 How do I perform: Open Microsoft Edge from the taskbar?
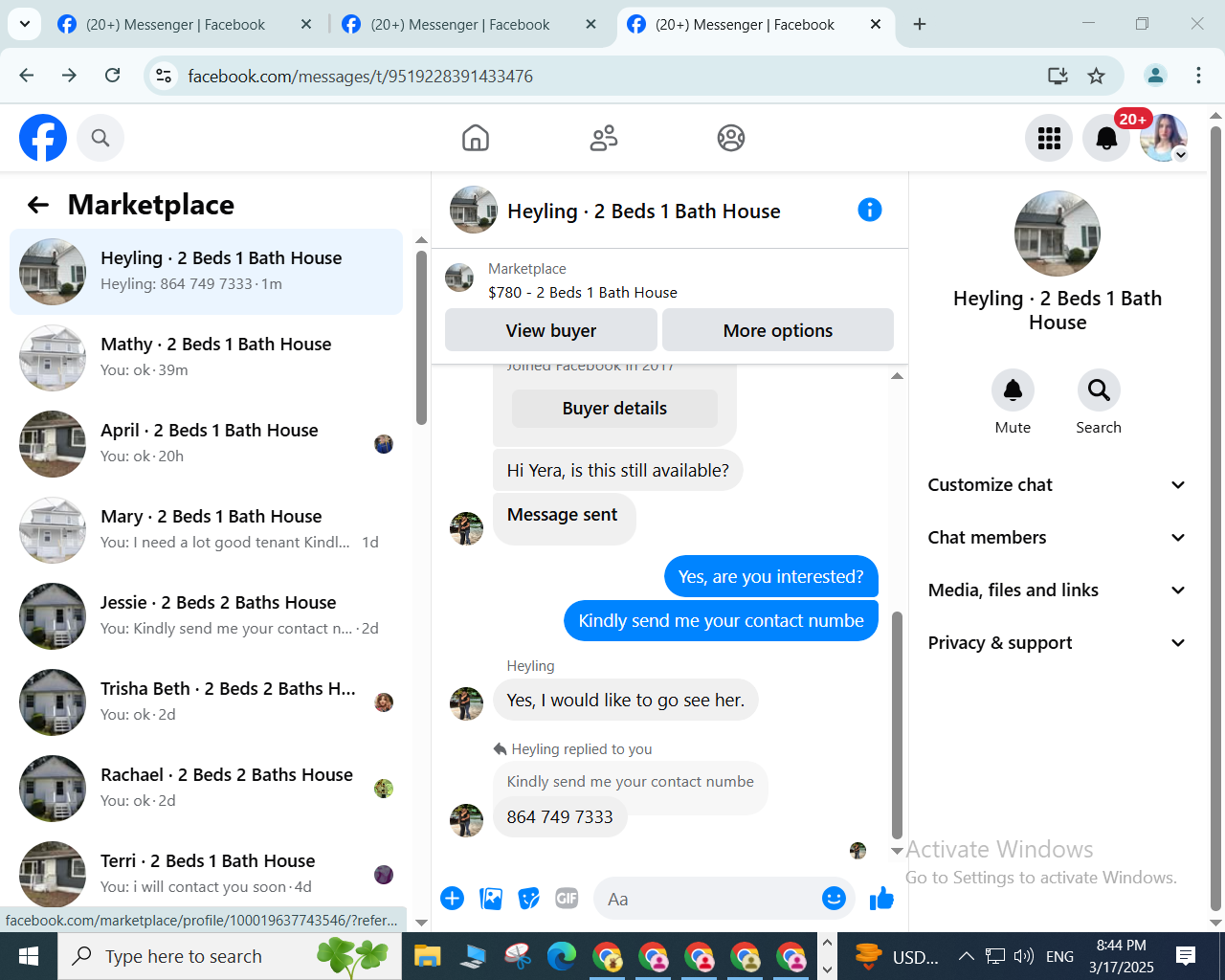click(562, 956)
